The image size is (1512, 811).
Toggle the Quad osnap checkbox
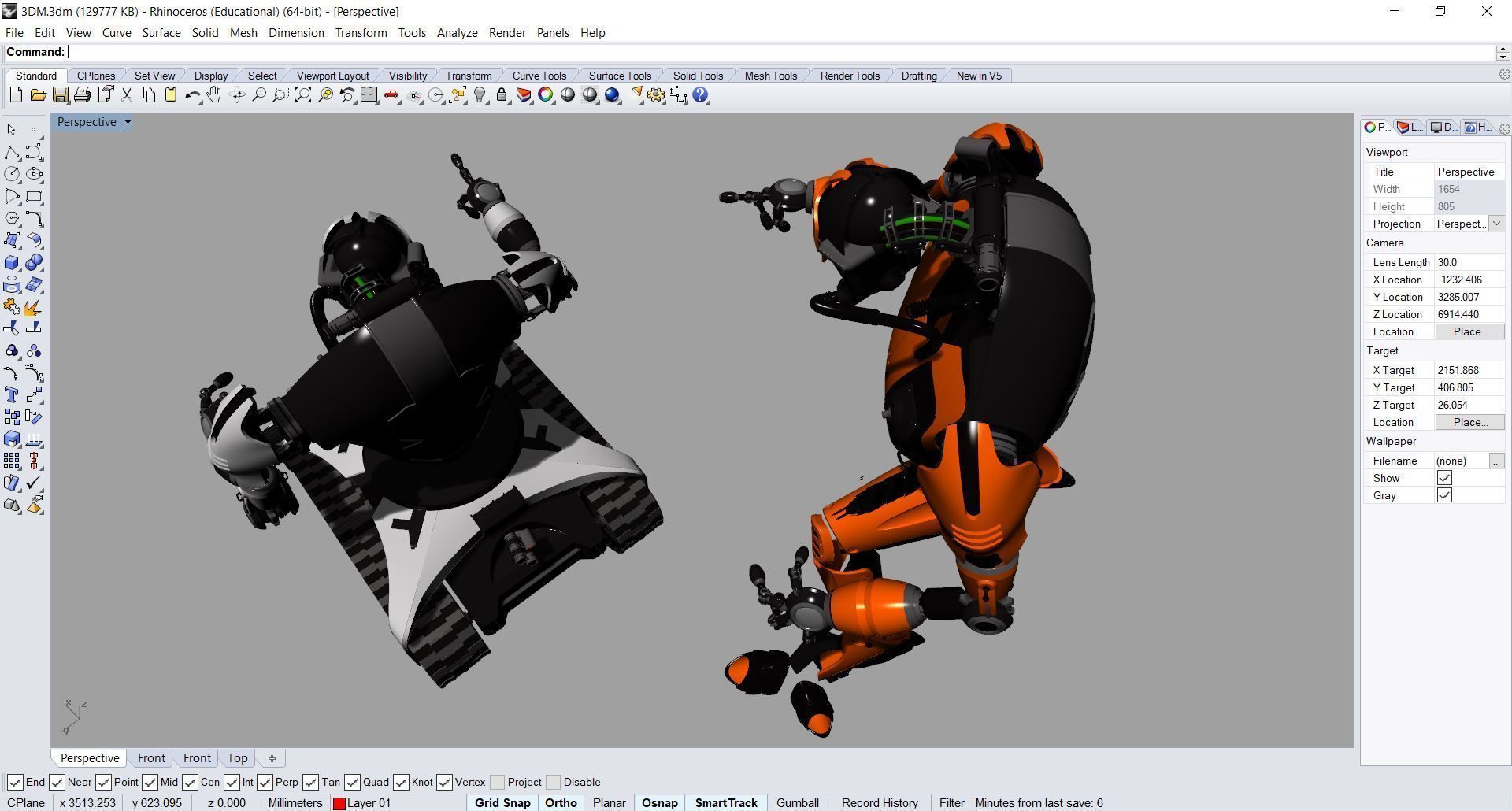tap(352, 782)
